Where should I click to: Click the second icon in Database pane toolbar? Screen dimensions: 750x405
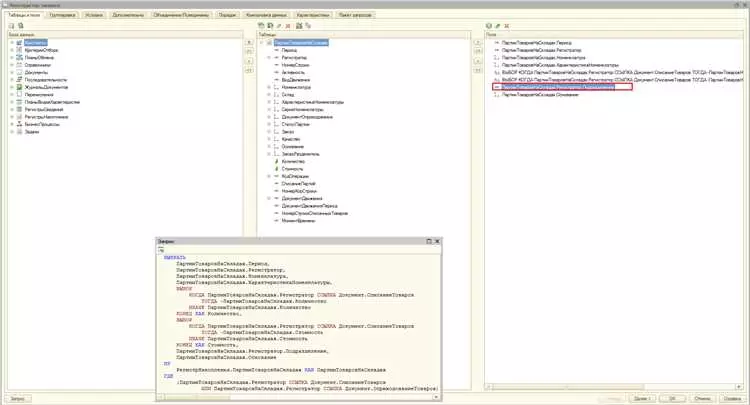coord(21,26)
